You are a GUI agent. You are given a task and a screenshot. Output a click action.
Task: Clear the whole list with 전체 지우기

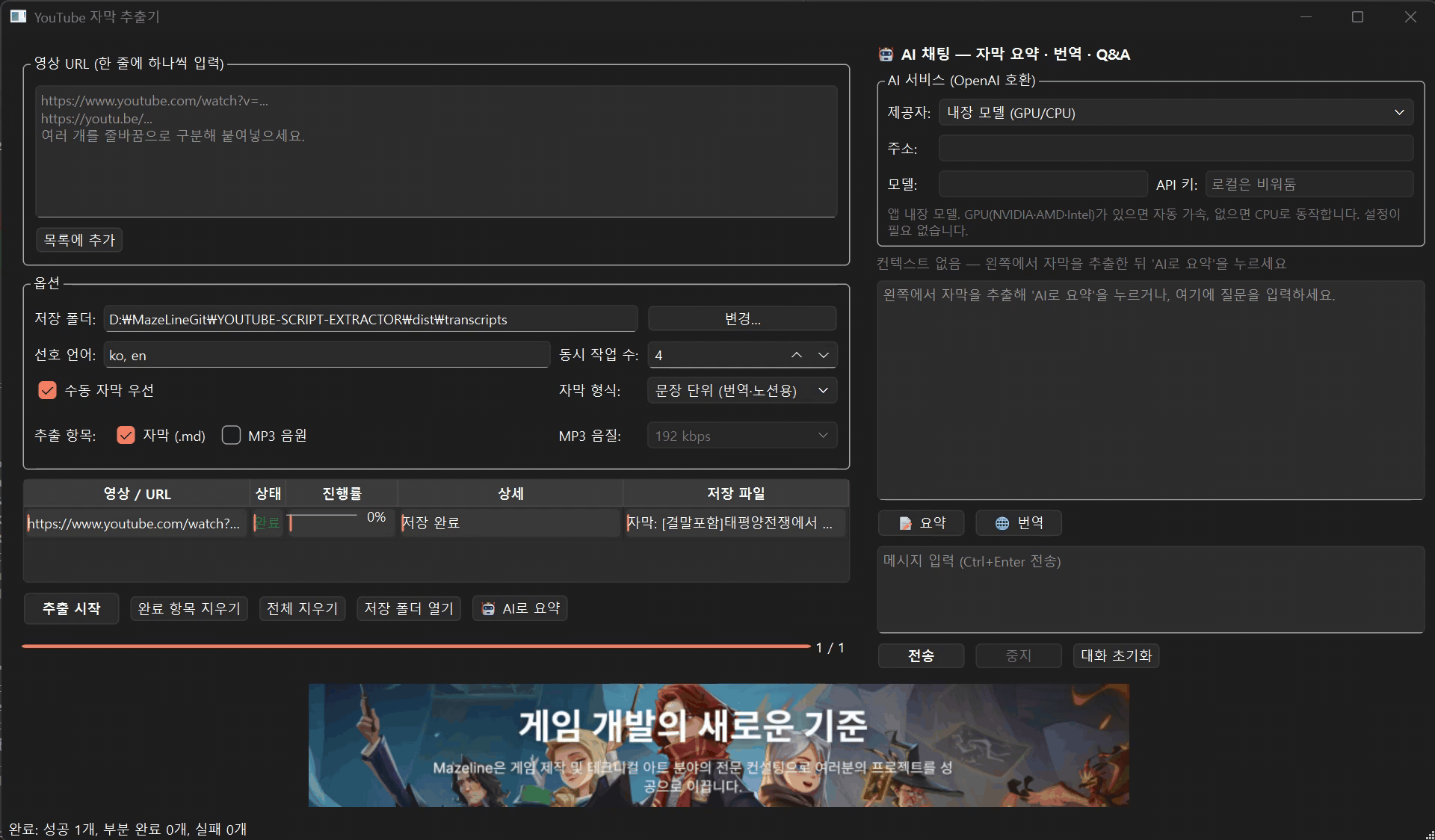coord(302,608)
